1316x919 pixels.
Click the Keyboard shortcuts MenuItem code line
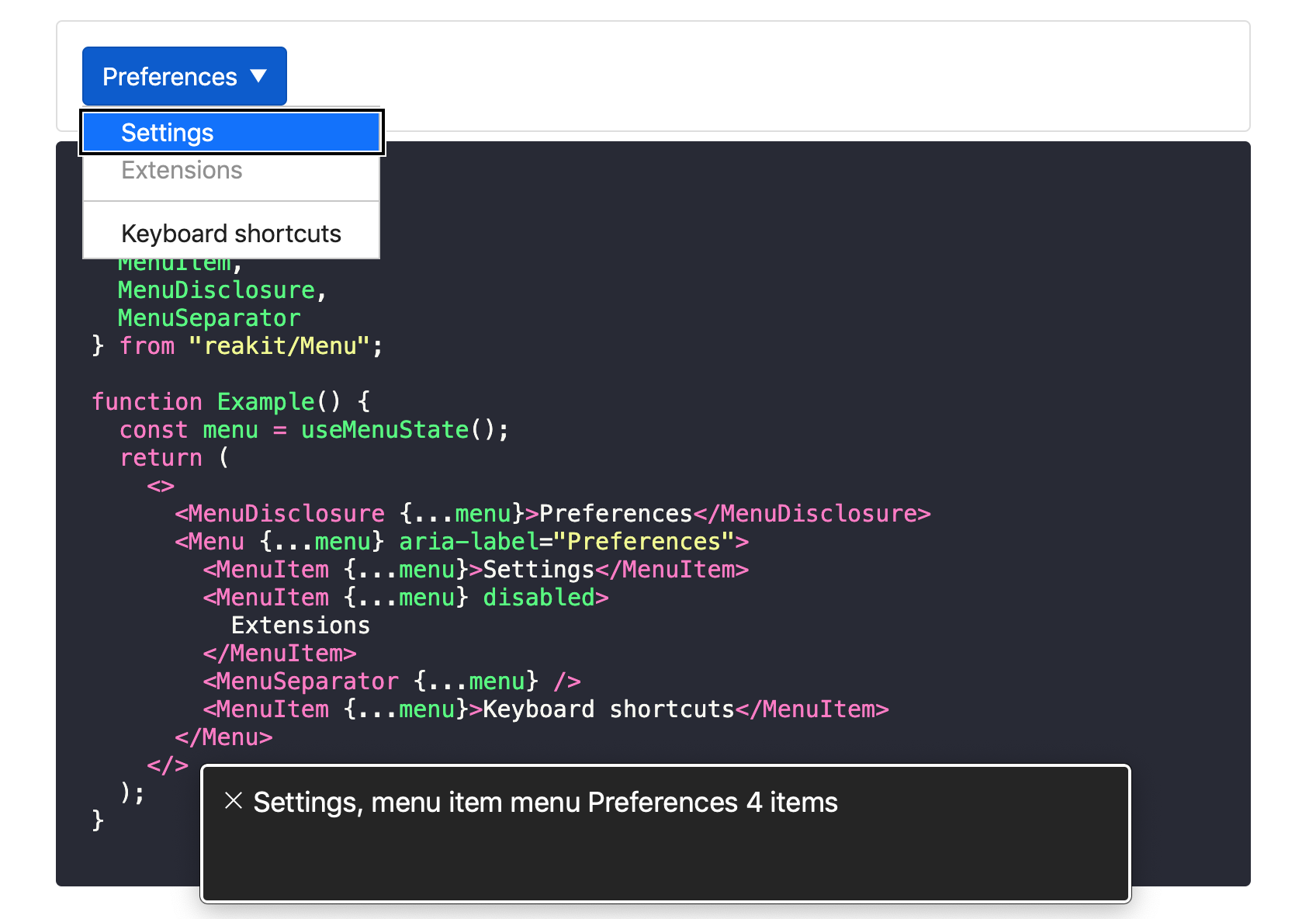(545, 709)
